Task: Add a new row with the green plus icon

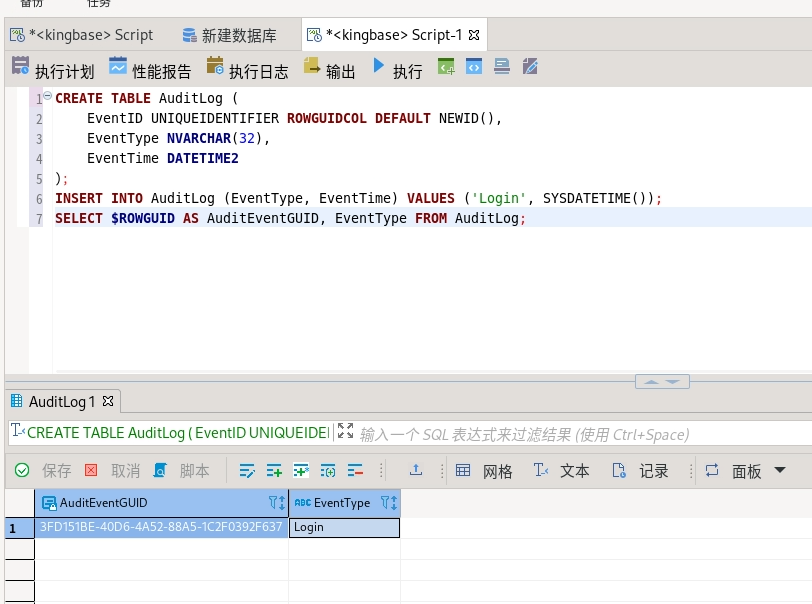Action: pyautogui.click(x=274, y=470)
